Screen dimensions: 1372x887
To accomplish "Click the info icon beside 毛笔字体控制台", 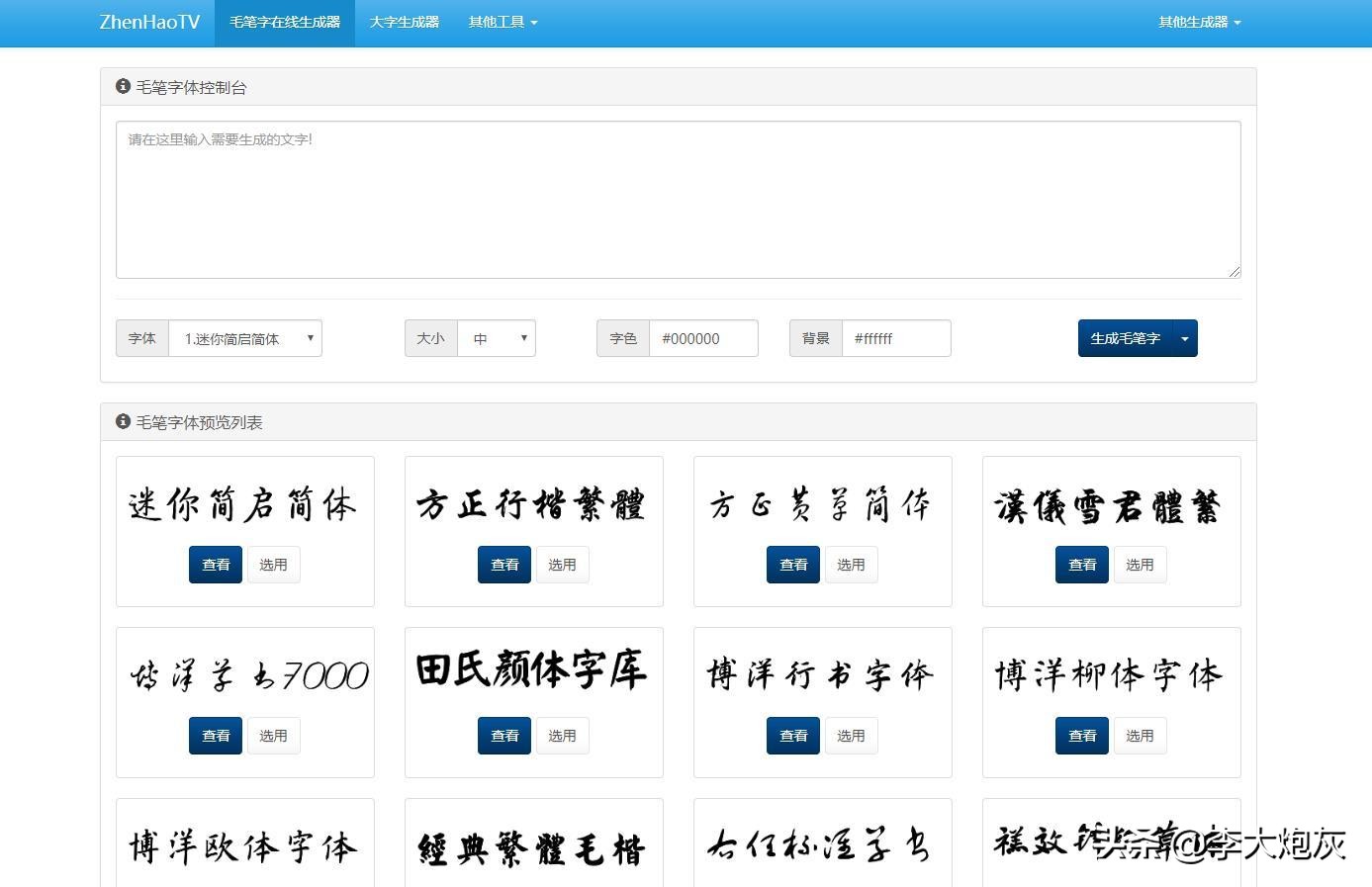I will (123, 86).
